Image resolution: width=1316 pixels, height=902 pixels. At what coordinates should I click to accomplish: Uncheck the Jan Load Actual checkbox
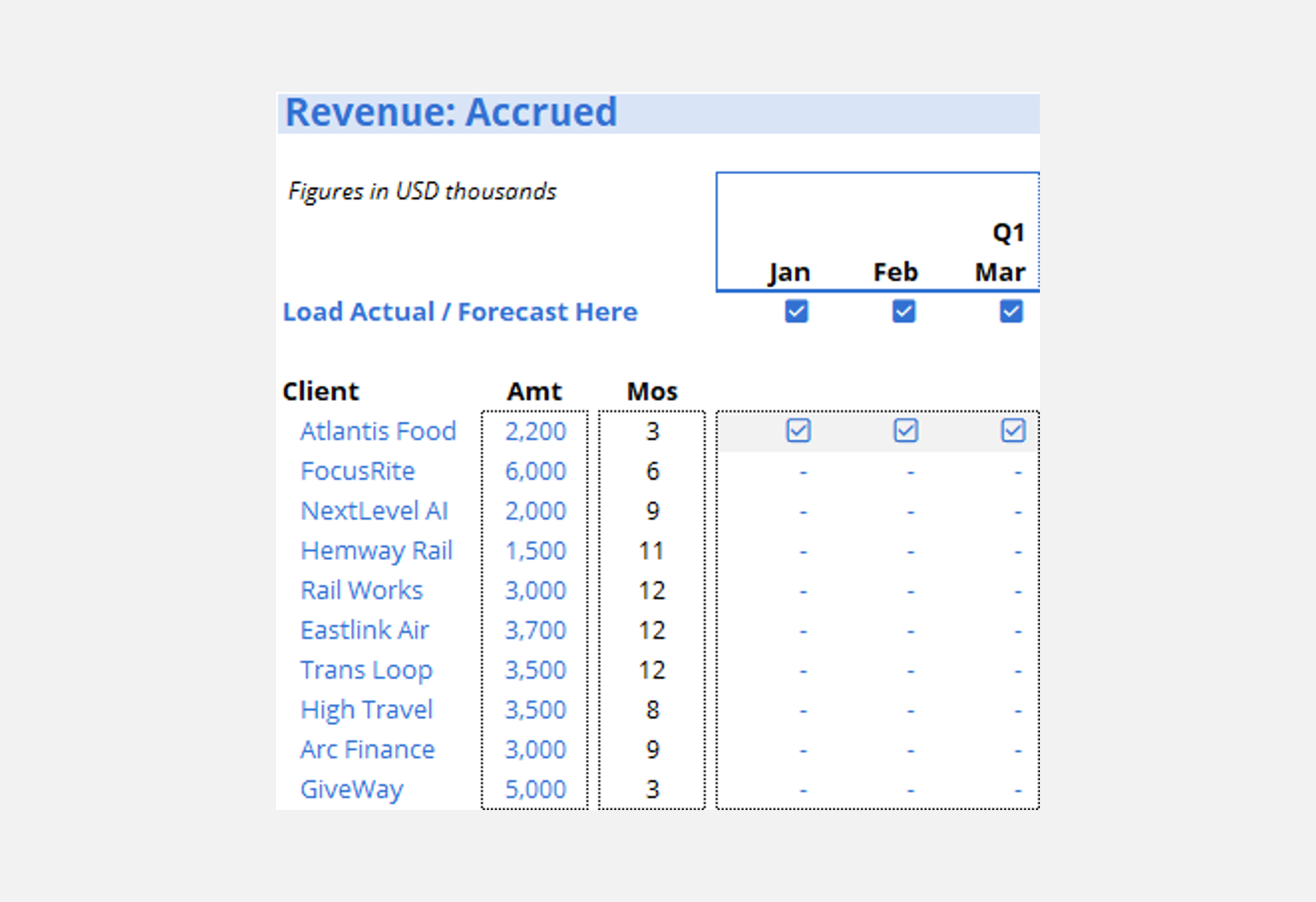click(x=796, y=312)
